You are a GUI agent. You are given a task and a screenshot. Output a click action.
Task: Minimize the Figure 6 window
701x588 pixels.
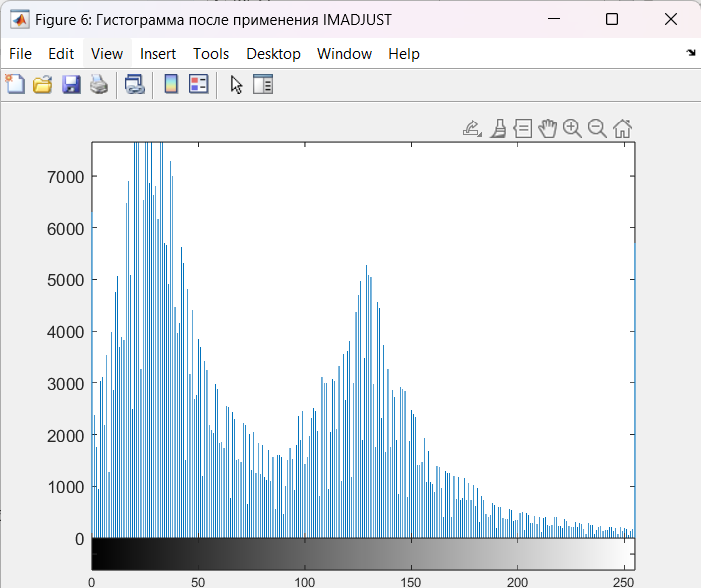[x=554, y=19]
